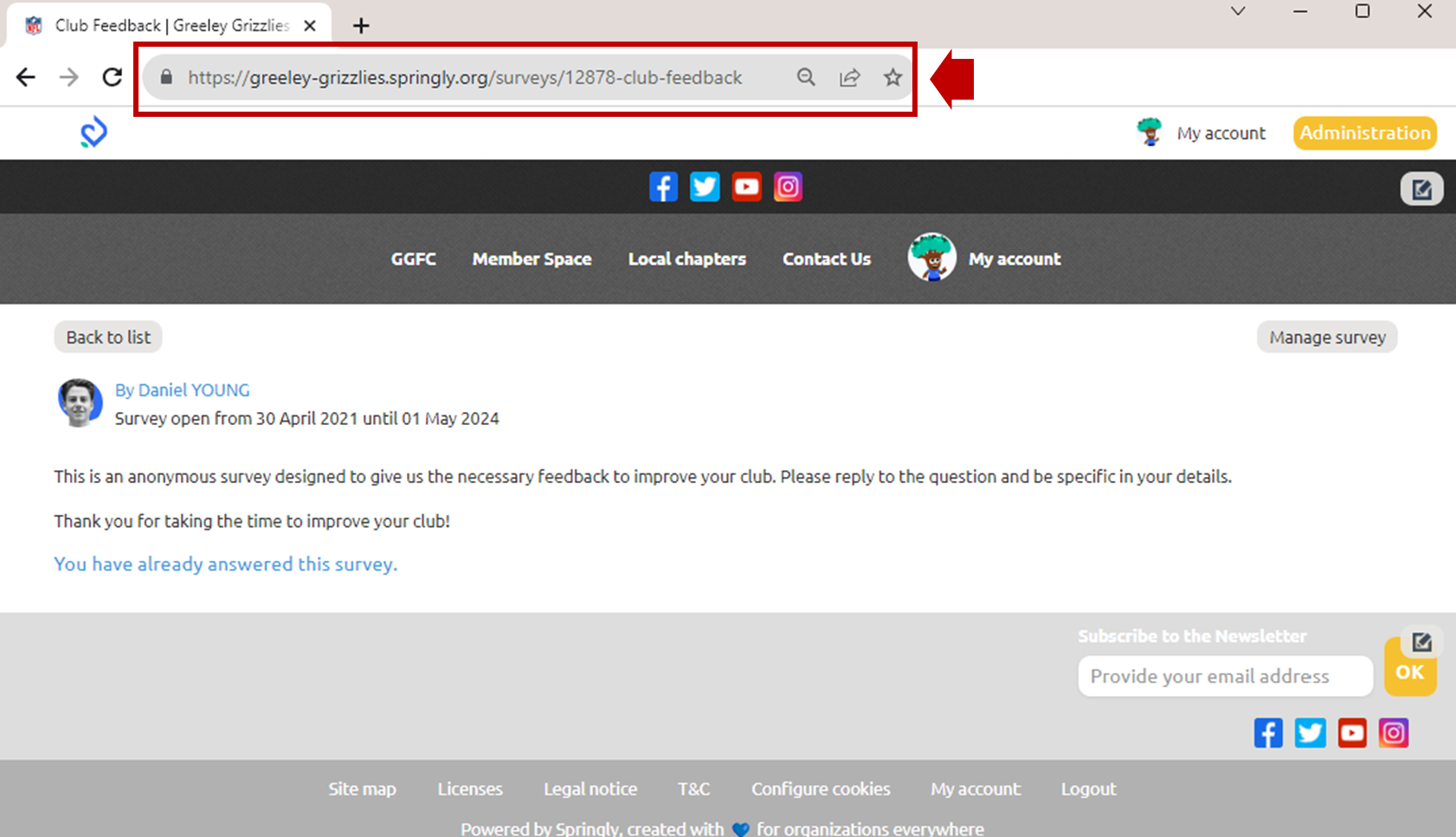Open the Local chapters menu

[x=686, y=259]
